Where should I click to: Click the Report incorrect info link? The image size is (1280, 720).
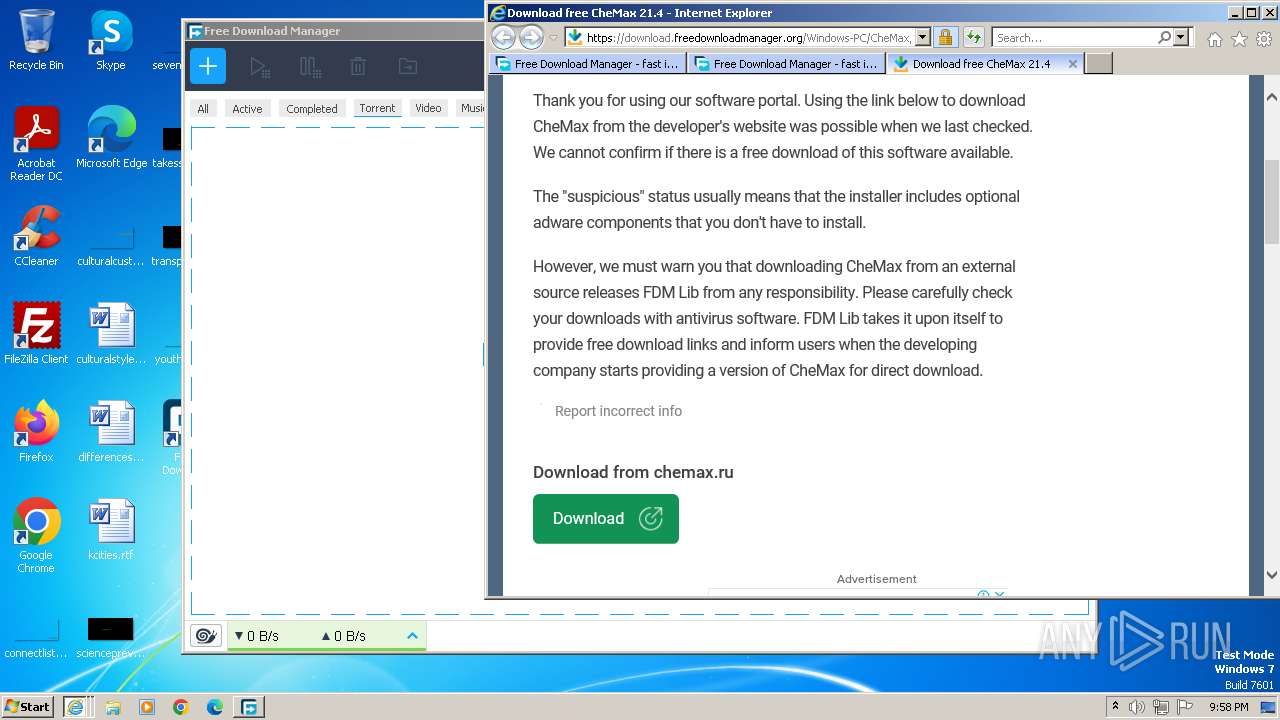(618, 411)
